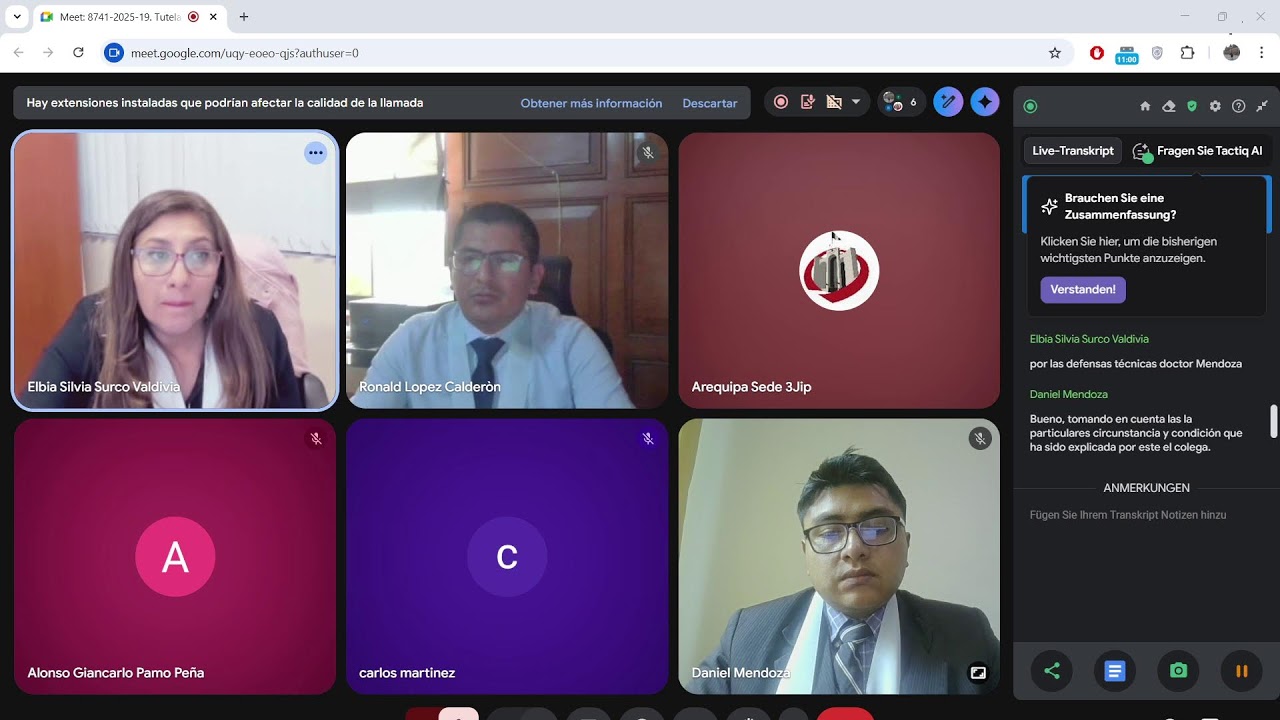
Task: Open the Tactiq home icon
Action: click(1145, 106)
